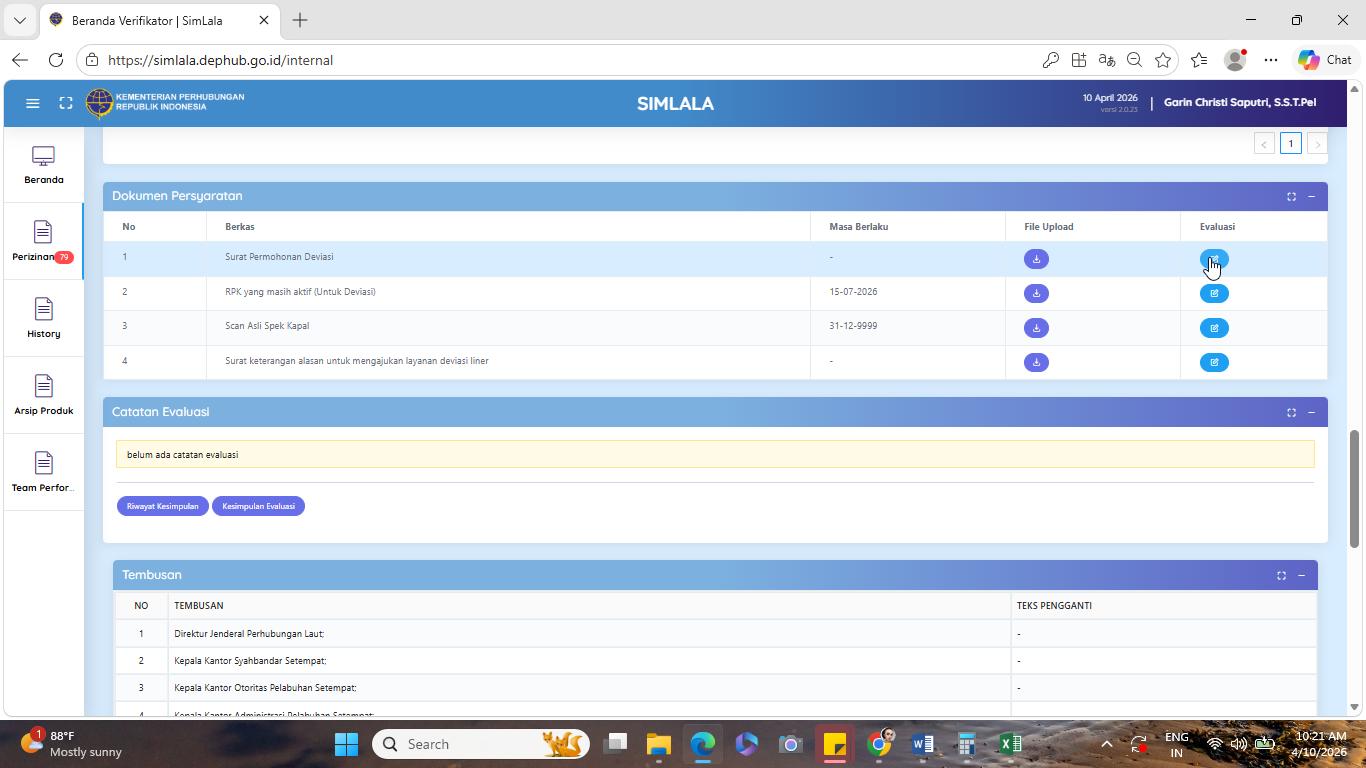
Task: Click the translate page icon
Action: (1106, 60)
